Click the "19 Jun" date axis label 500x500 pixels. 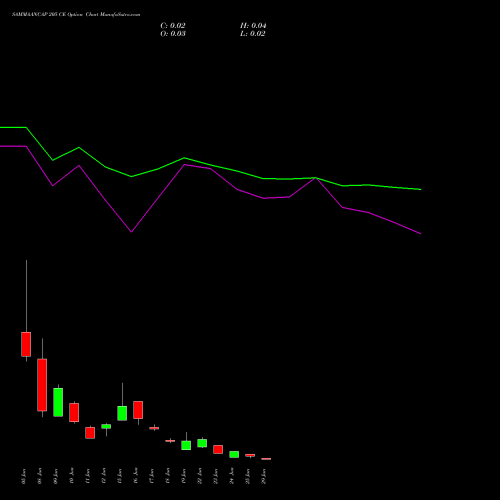(x=184, y=476)
